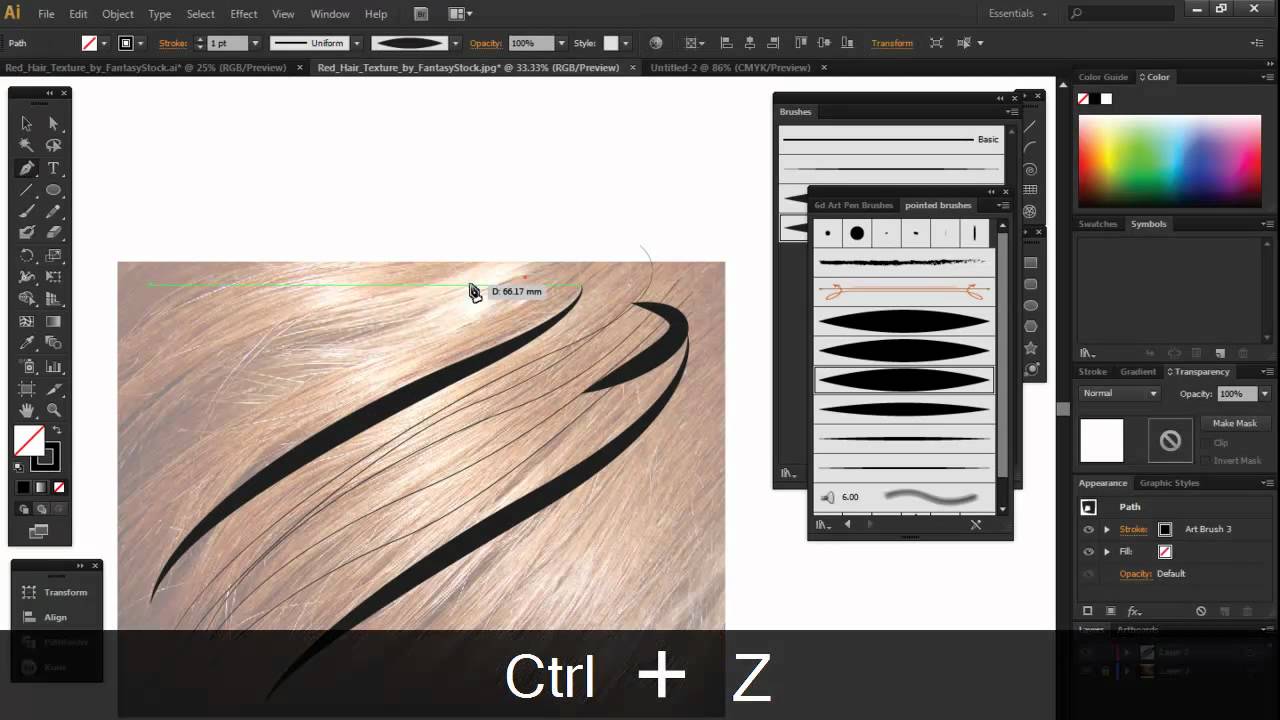Click the Change Screen Mode icon
This screenshot has height=720, width=1280.
[39, 532]
